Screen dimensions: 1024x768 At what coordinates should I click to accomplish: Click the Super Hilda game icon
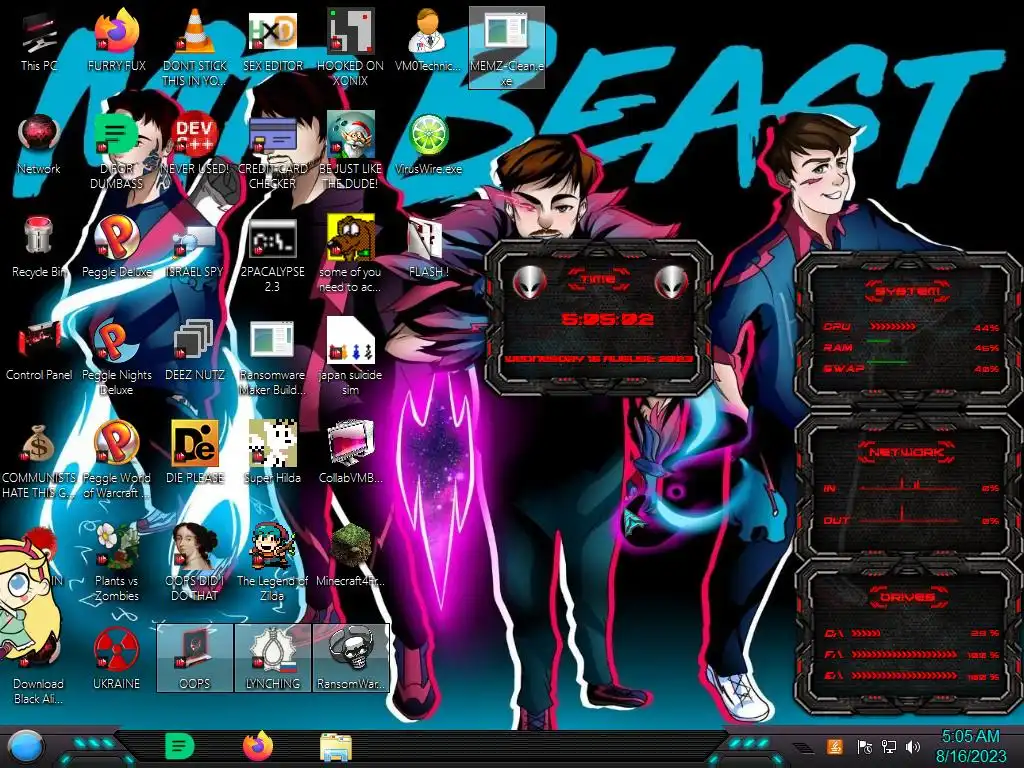272,453
